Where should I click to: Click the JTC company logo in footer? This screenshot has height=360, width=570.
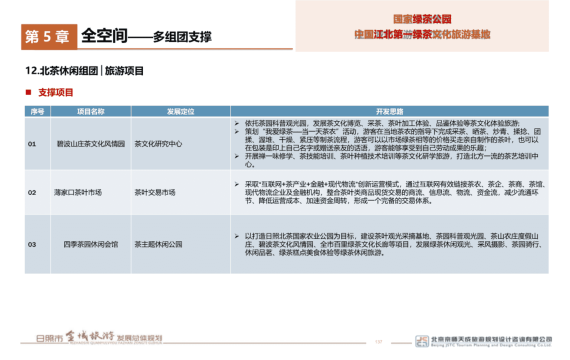point(422,341)
